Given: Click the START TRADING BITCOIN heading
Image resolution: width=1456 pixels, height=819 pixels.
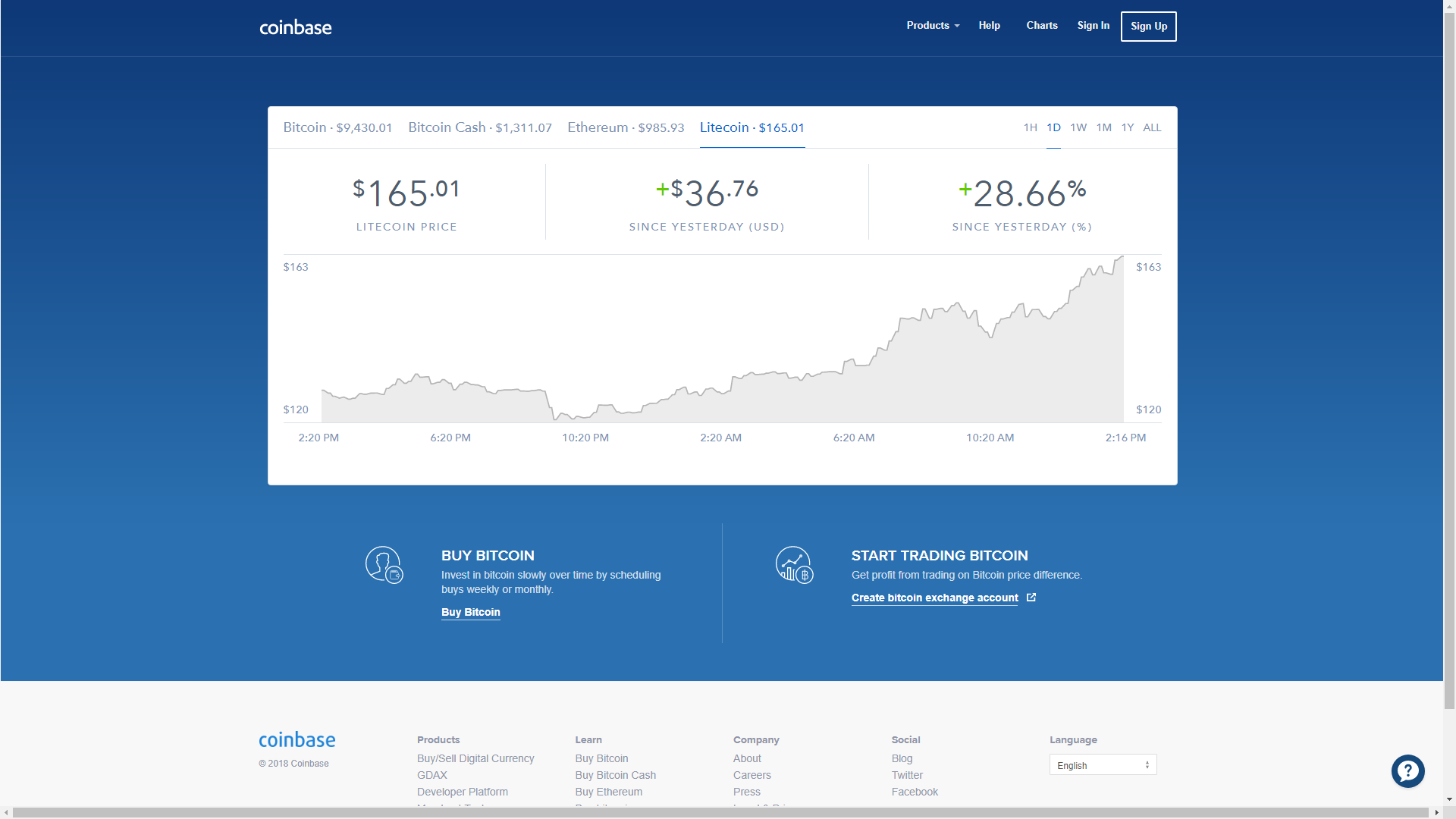Looking at the screenshot, I should point(940,556).
